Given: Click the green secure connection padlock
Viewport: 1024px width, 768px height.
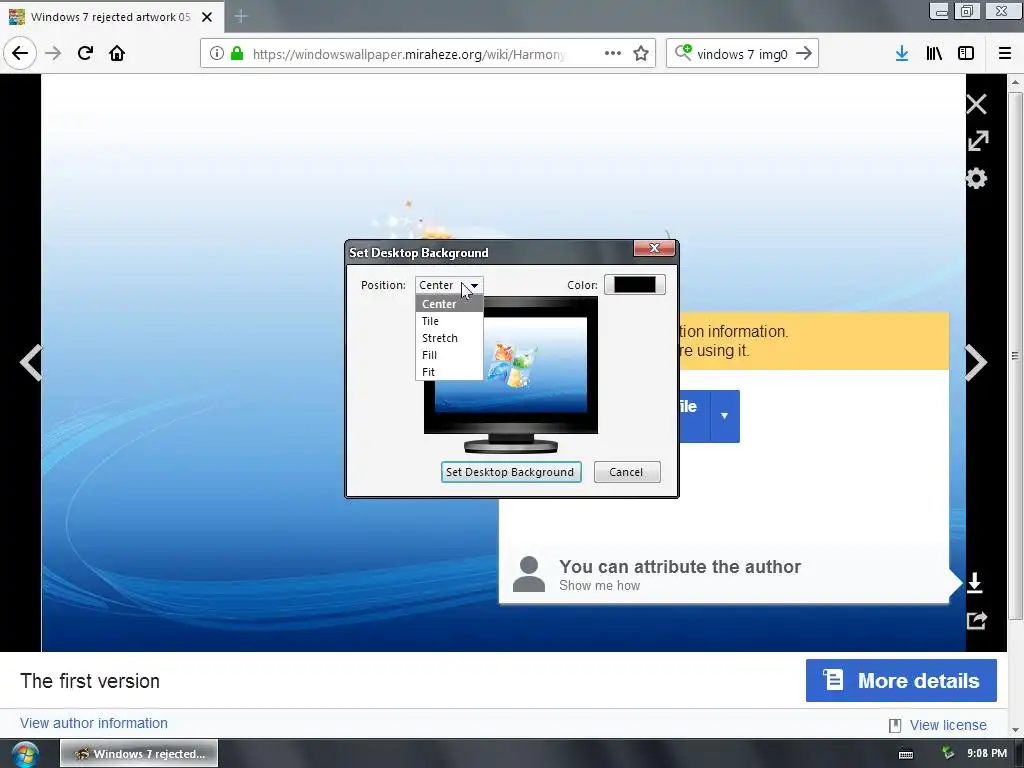Looking at the screenshot, I should point(237,53).
